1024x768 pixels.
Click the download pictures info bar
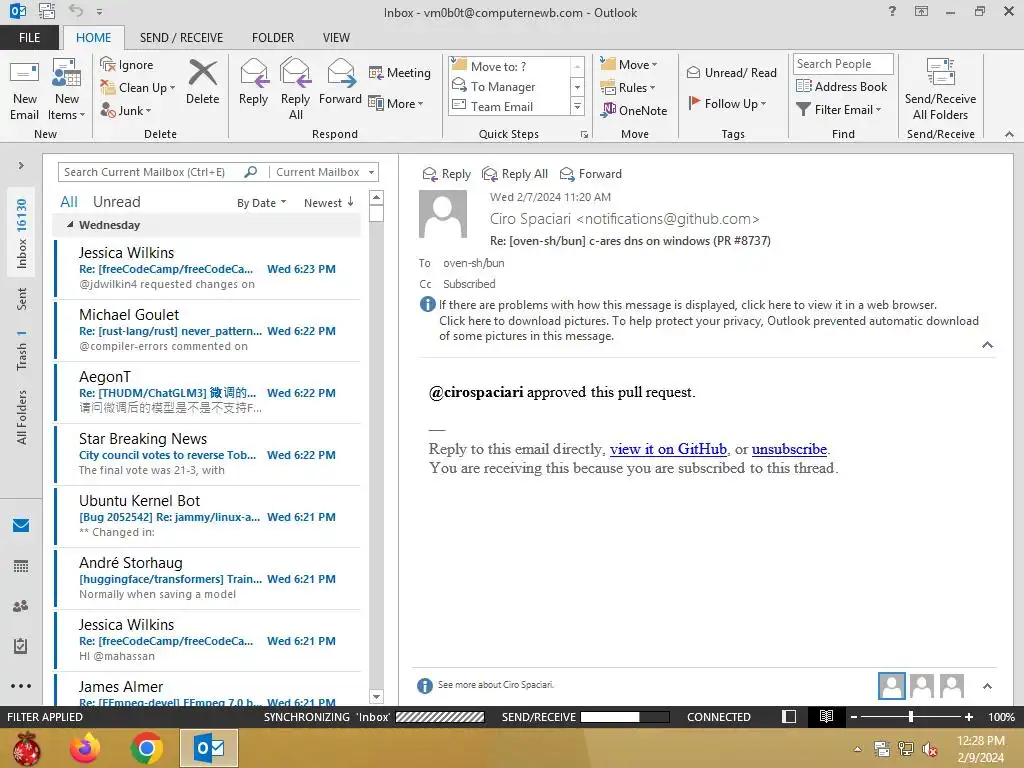(x=709, y=328)
